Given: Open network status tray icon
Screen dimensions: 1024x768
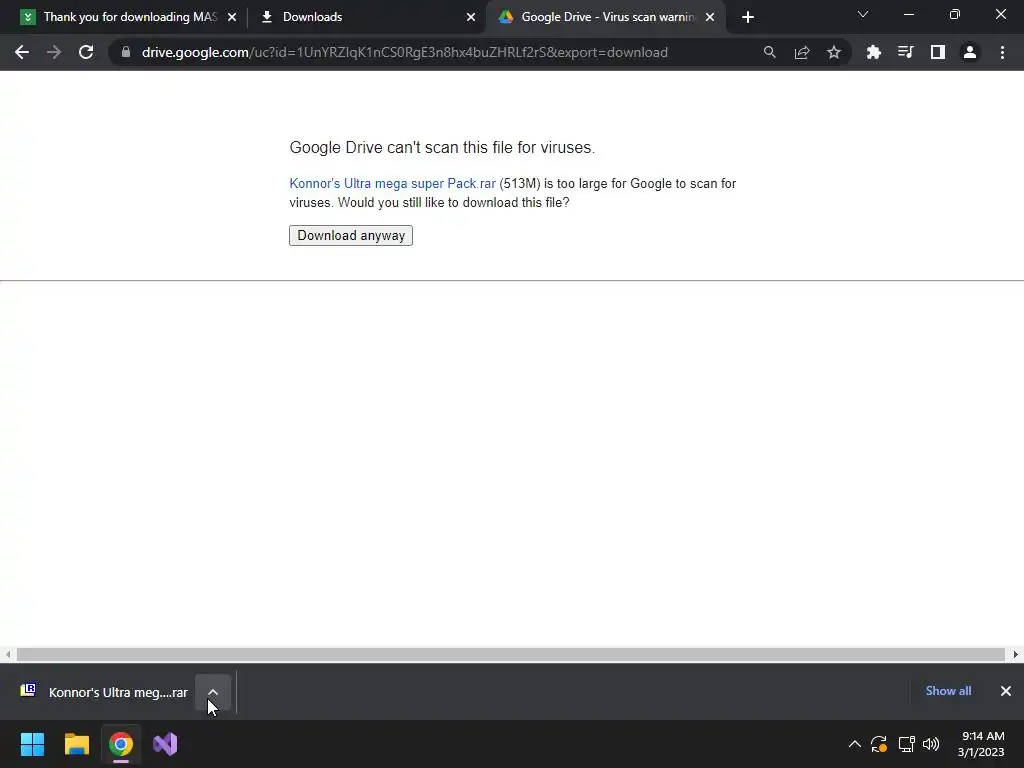Looking at the screenshot, I should [x=906, y=744].
